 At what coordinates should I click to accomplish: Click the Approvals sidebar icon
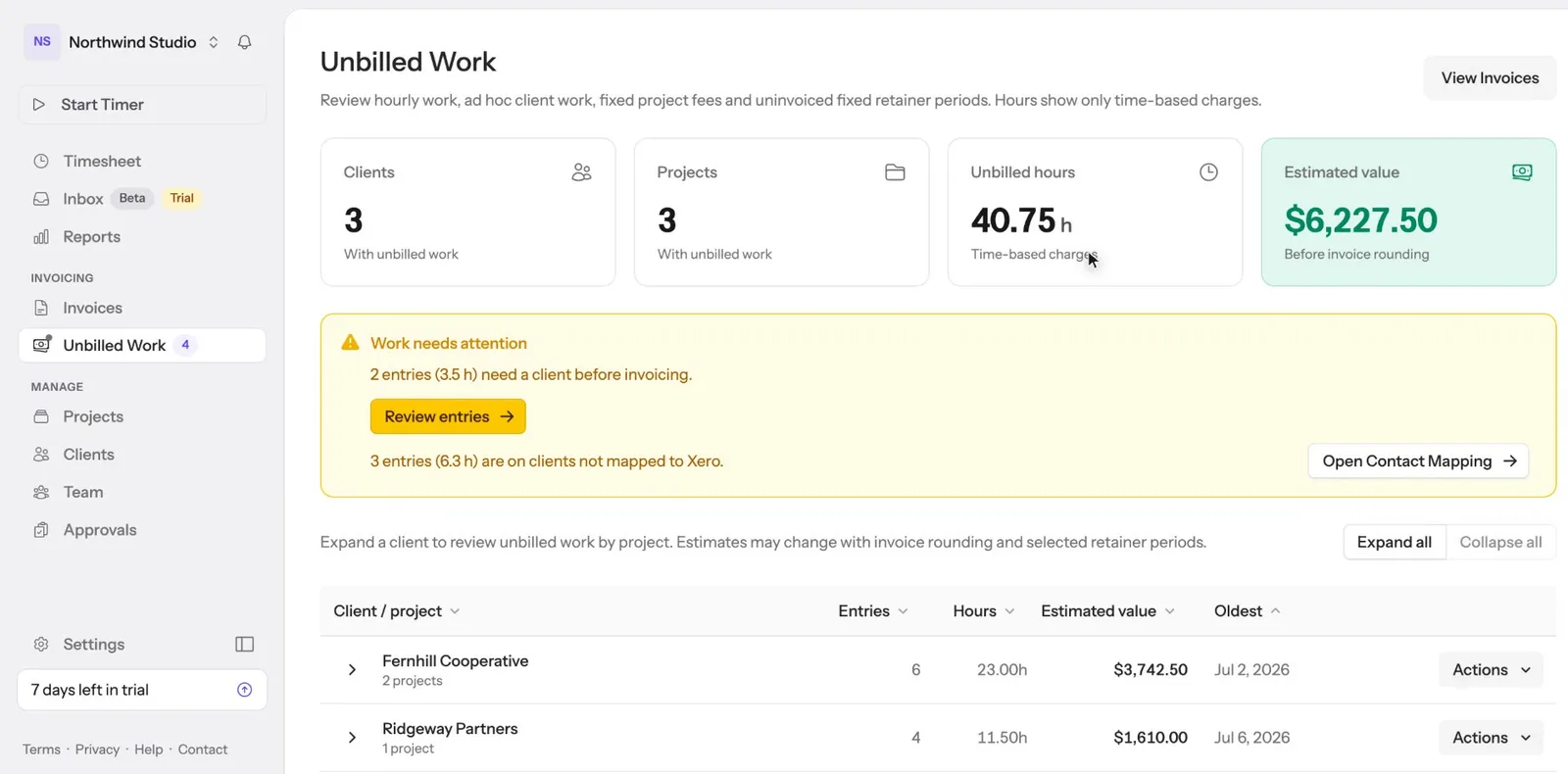(41, 530)
